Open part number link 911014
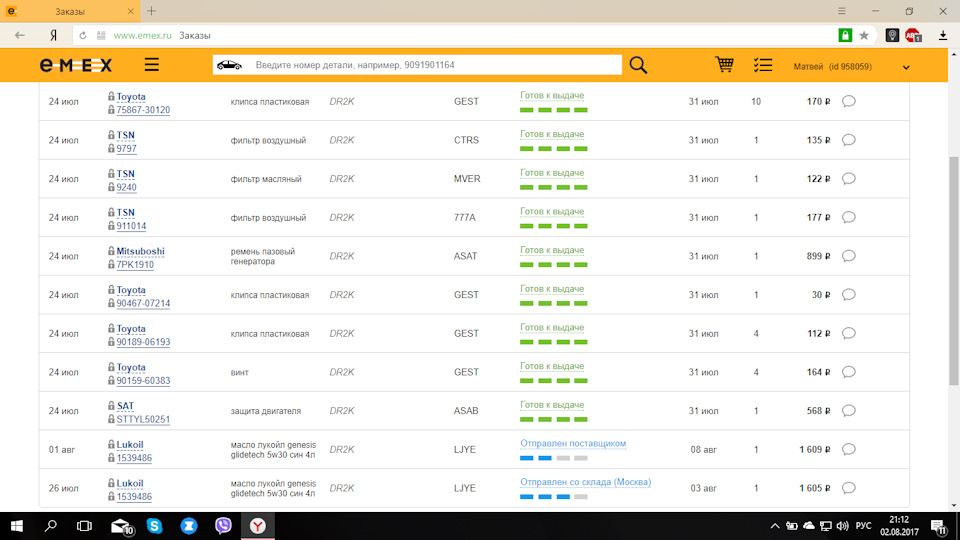Screen dimensions: 960x540 (x=131, y=227)
